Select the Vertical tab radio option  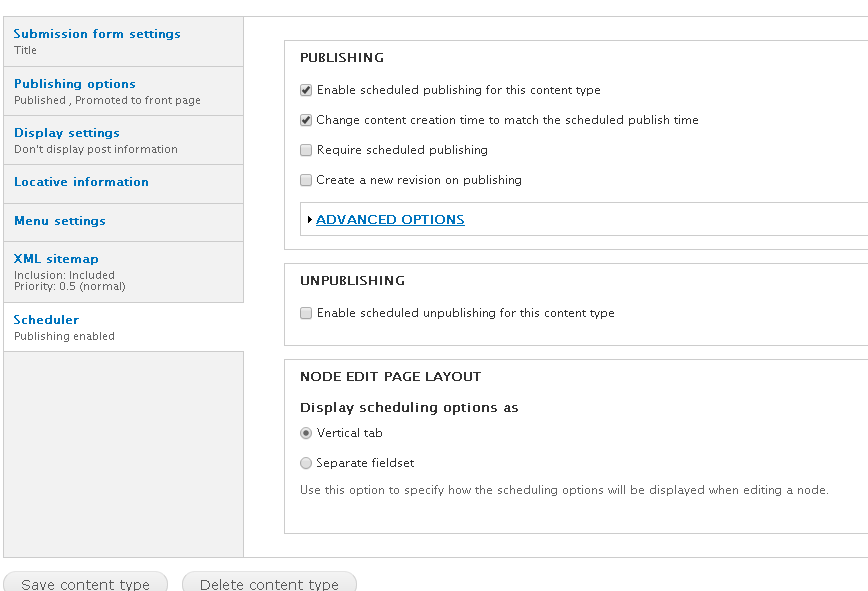tap(306, 433)
